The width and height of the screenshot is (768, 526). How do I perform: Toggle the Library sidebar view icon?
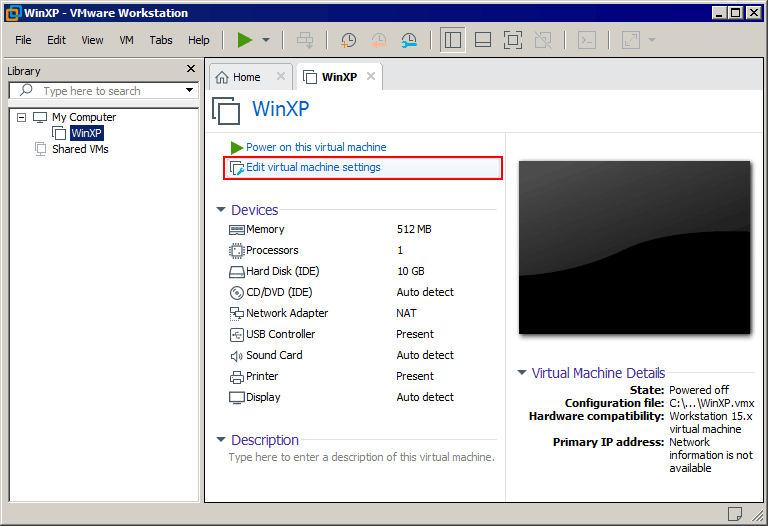[x=452, y=40]
